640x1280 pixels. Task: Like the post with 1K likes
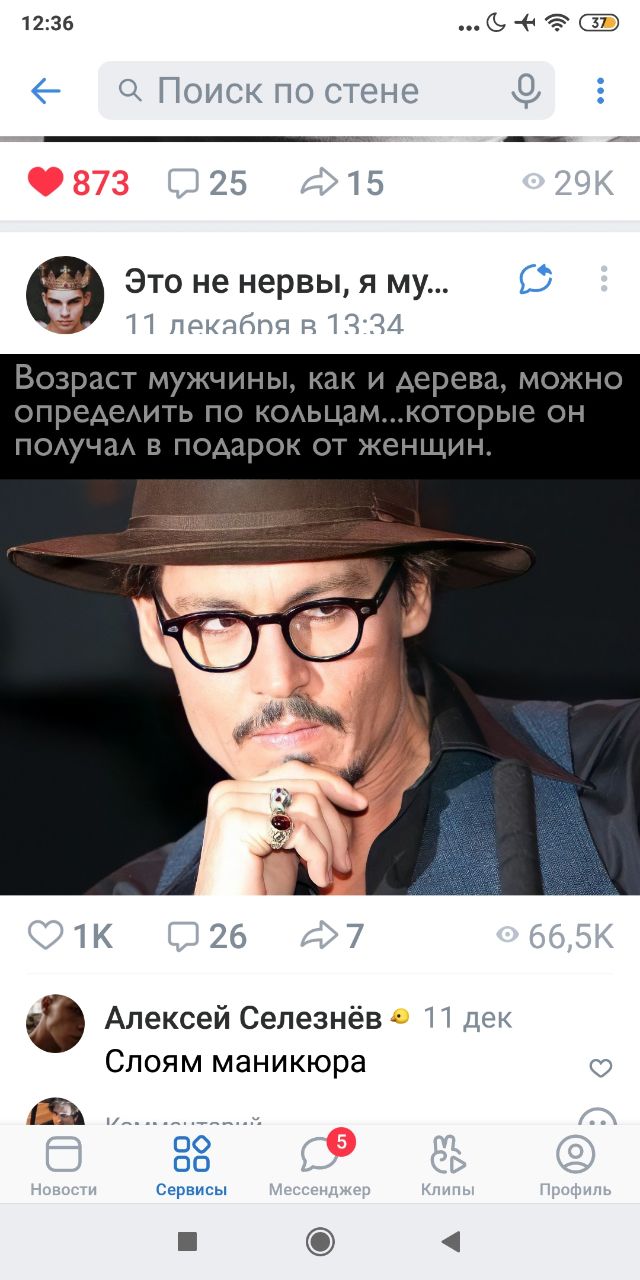(x=70, y=935)
